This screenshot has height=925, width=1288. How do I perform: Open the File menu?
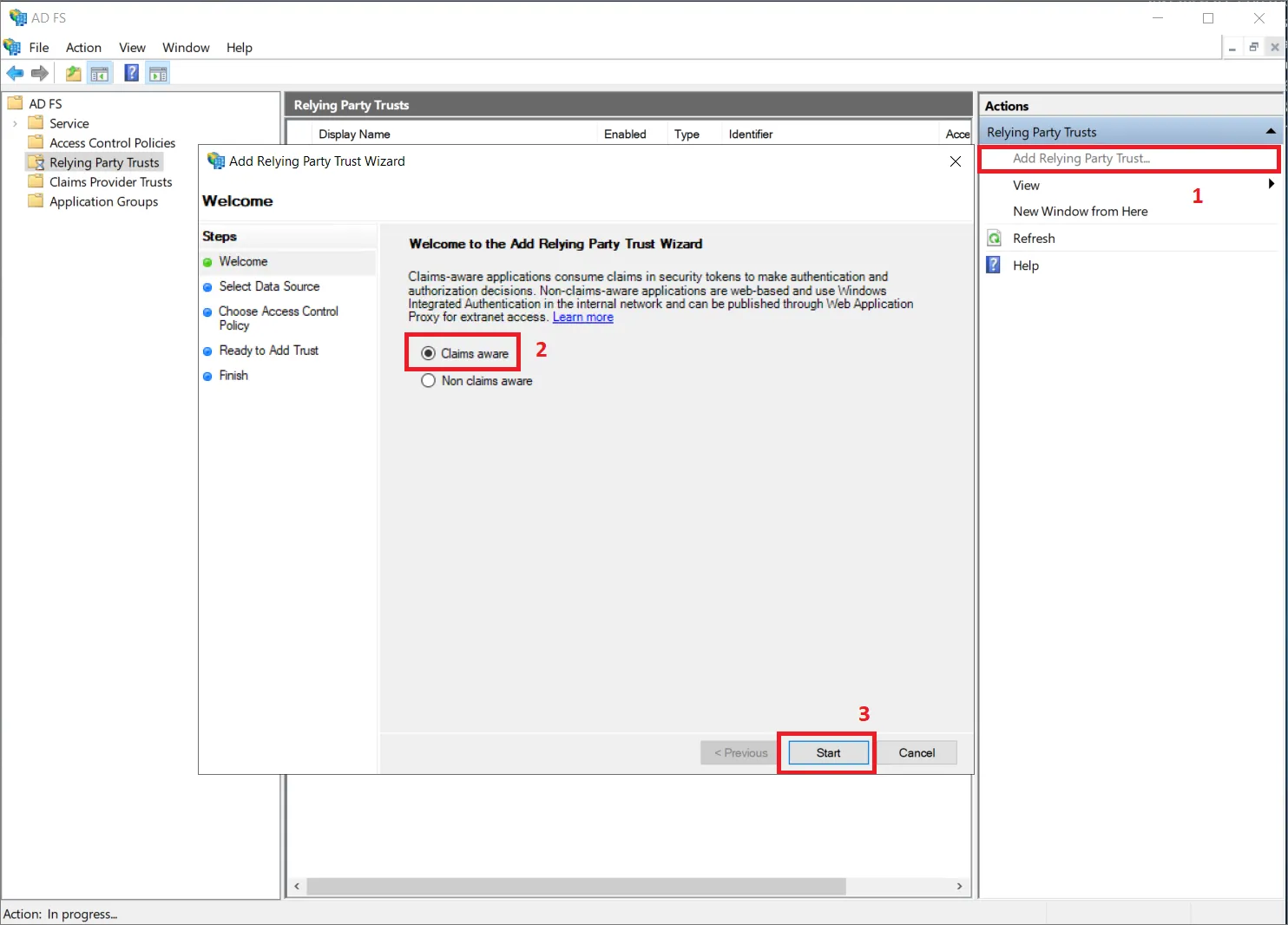39,48
